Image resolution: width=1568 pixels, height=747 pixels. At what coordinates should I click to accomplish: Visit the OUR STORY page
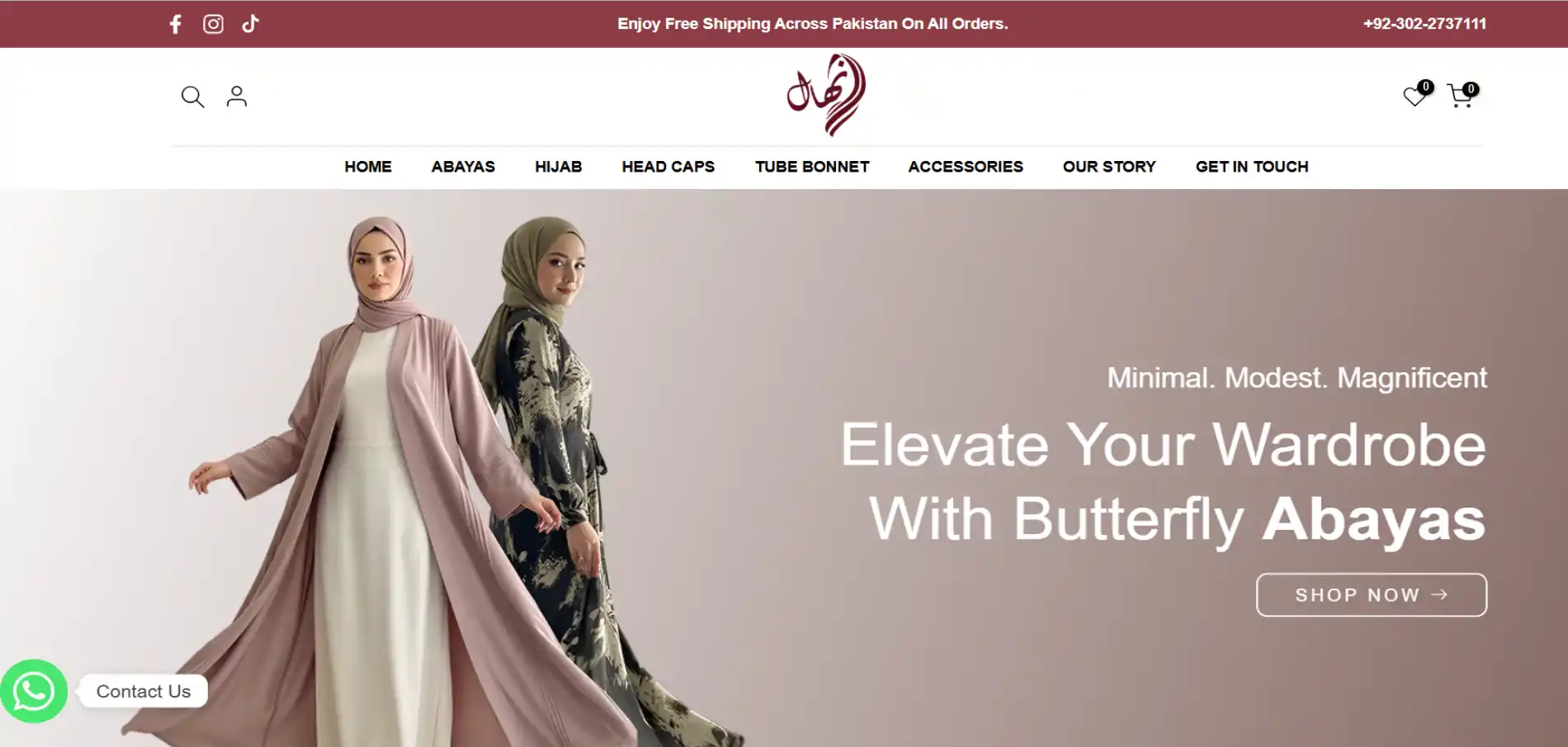point(1109,167)
